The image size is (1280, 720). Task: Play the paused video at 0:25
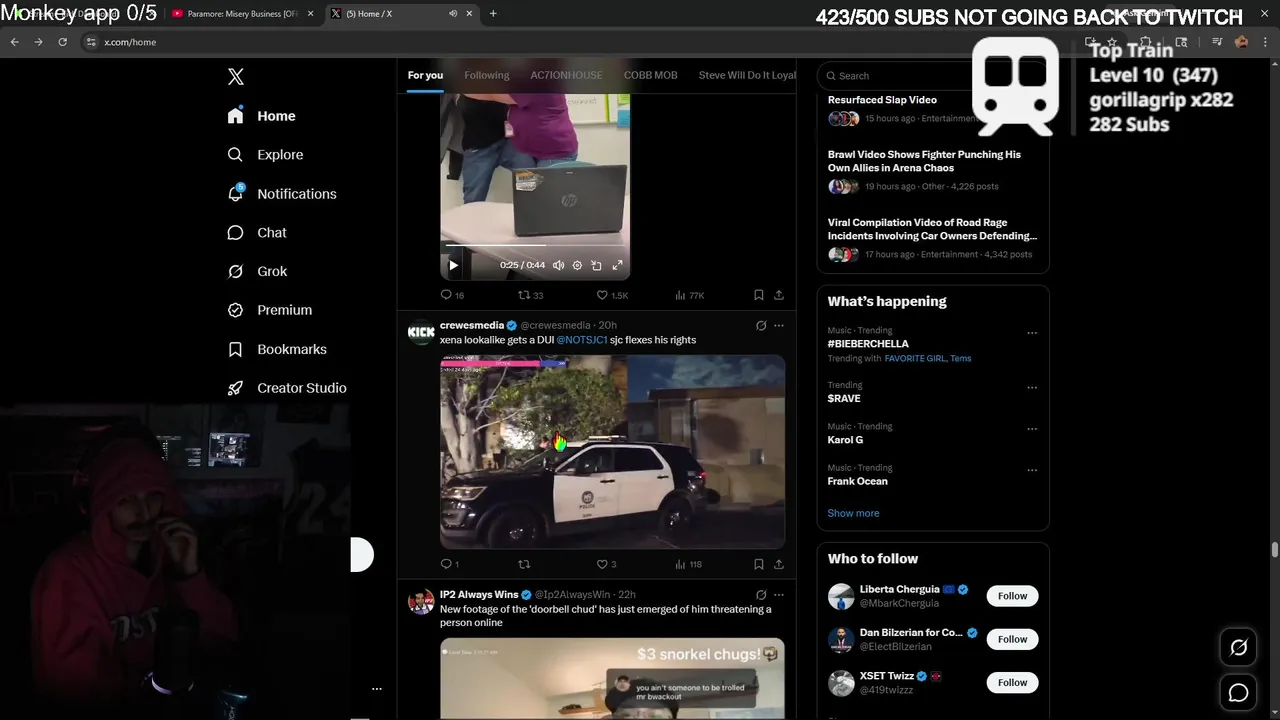coord(453,265)
